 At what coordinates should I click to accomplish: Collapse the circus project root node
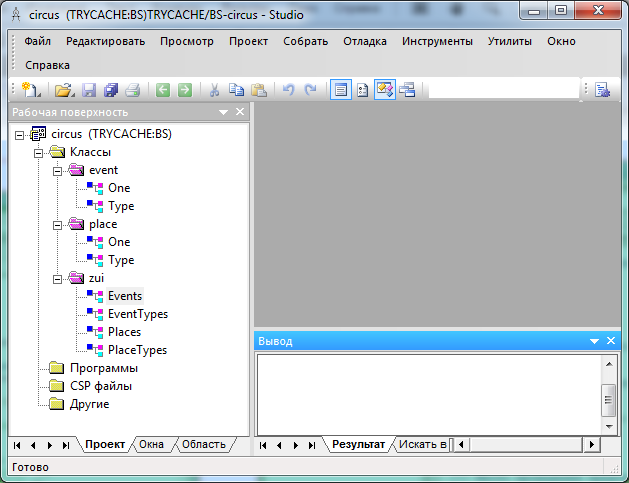coord(19,135)
